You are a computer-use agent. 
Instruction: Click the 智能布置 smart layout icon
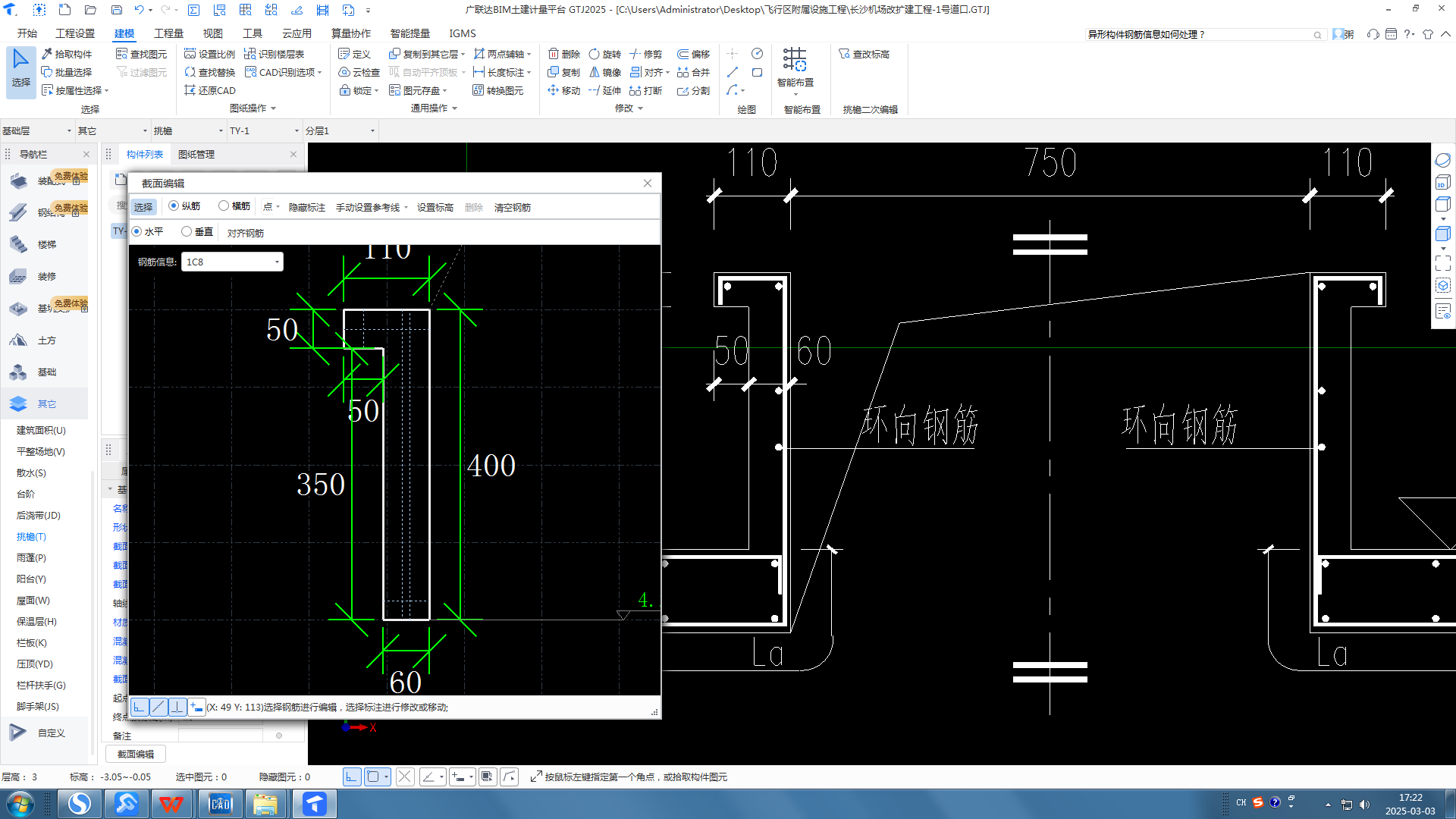pyautogui.click(x=795, y=60)
